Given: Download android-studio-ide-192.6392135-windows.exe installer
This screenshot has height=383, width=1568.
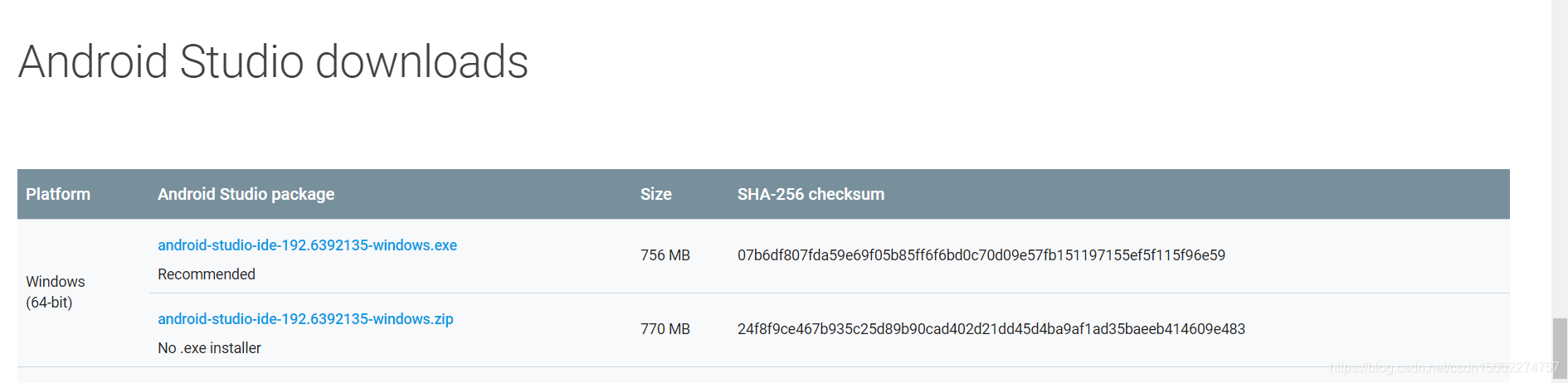Looking at the screenshot, I should (x=307, y=245).
